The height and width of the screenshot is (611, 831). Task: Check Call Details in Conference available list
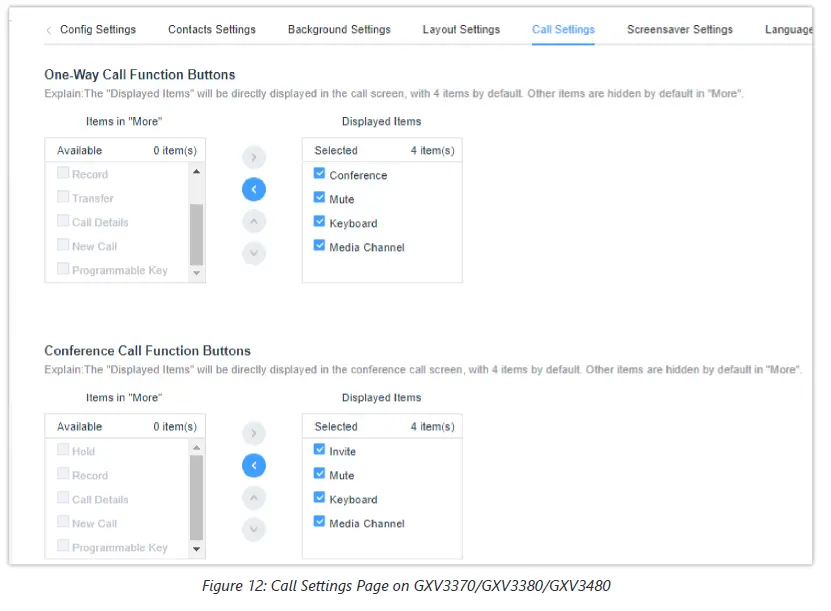63,497
